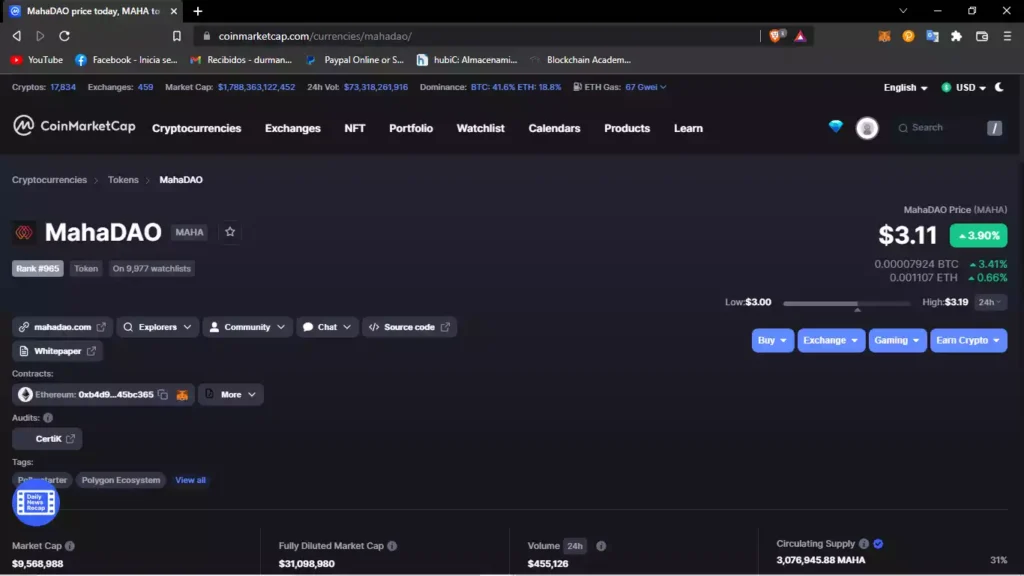Image resolution: width=1024 pixels, height=576 pixels.
Task: Click the low-high price range slider
Action: [846, 303]
